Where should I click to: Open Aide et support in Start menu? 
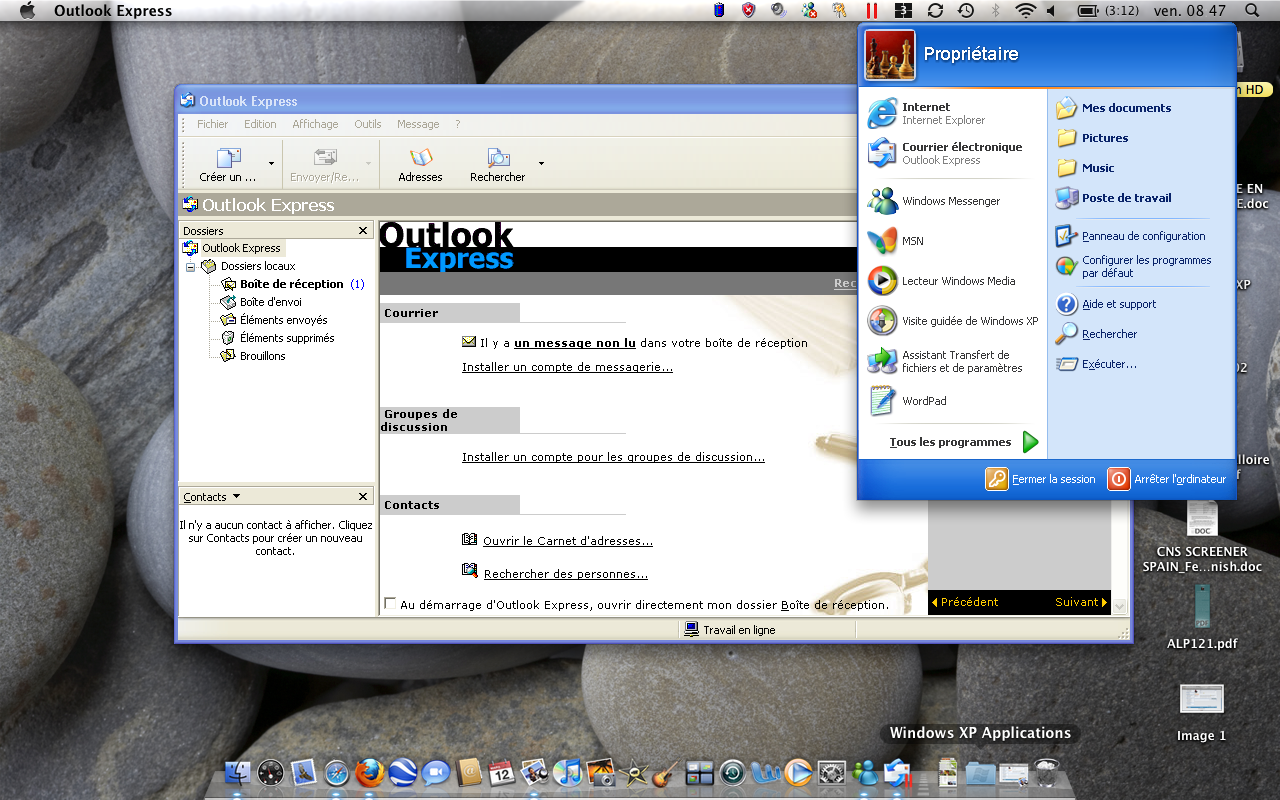(x=1106, y=304)
